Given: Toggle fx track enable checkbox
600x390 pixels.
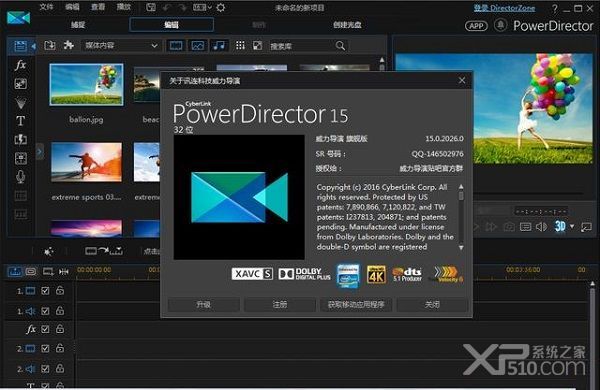Looking at the screenshot, I should [45, 329].
